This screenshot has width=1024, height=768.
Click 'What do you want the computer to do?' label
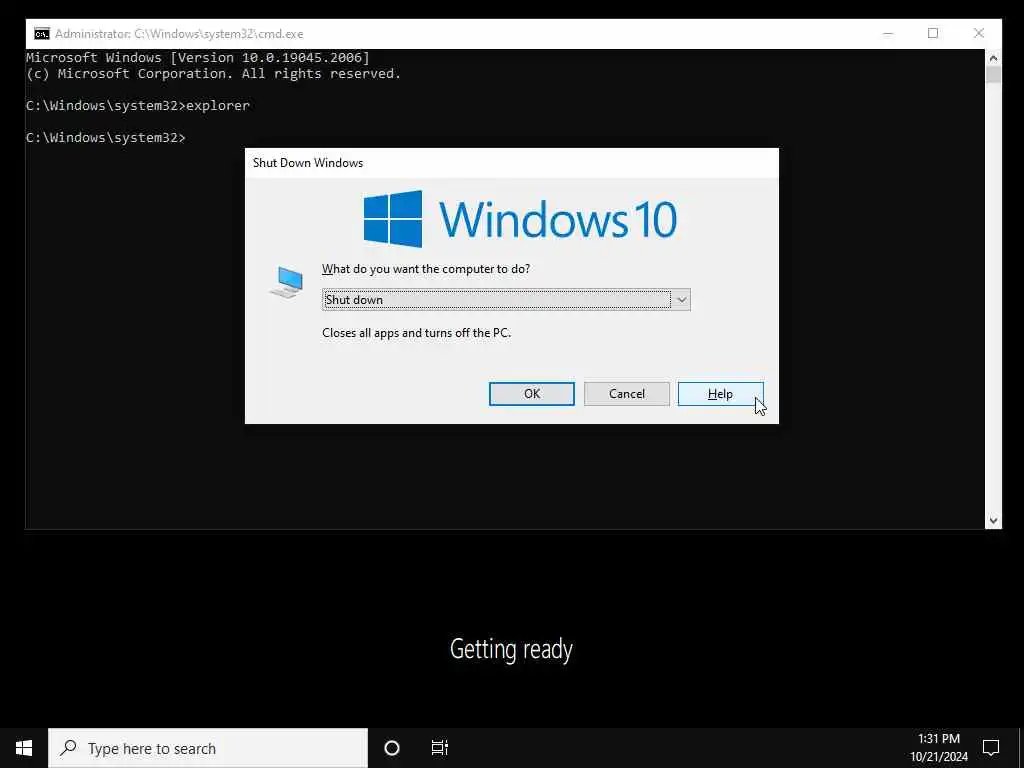(426, 269)
